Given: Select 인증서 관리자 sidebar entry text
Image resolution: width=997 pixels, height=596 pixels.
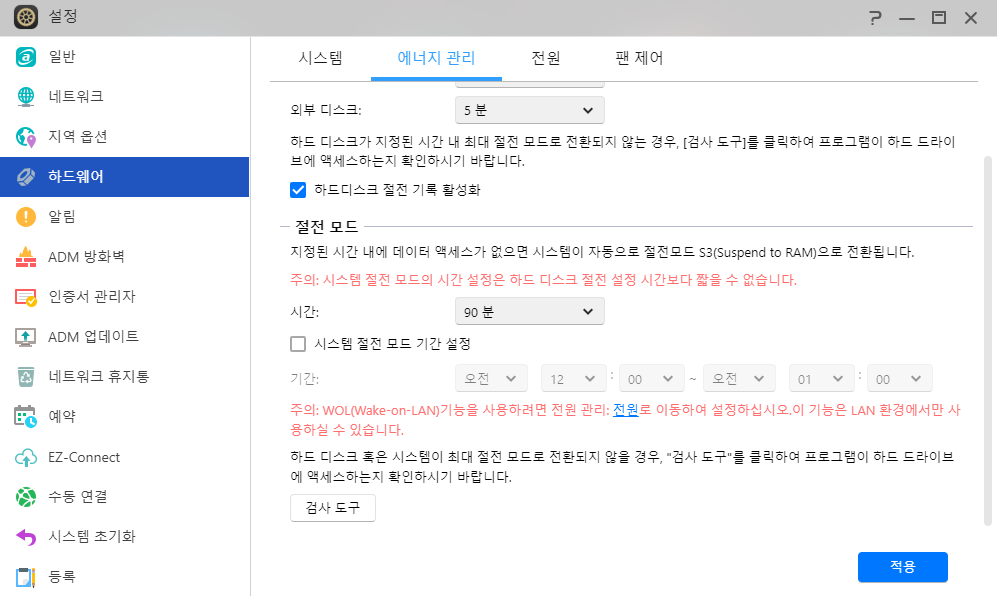Looking at the screenshot, I should tap(92, 296).
